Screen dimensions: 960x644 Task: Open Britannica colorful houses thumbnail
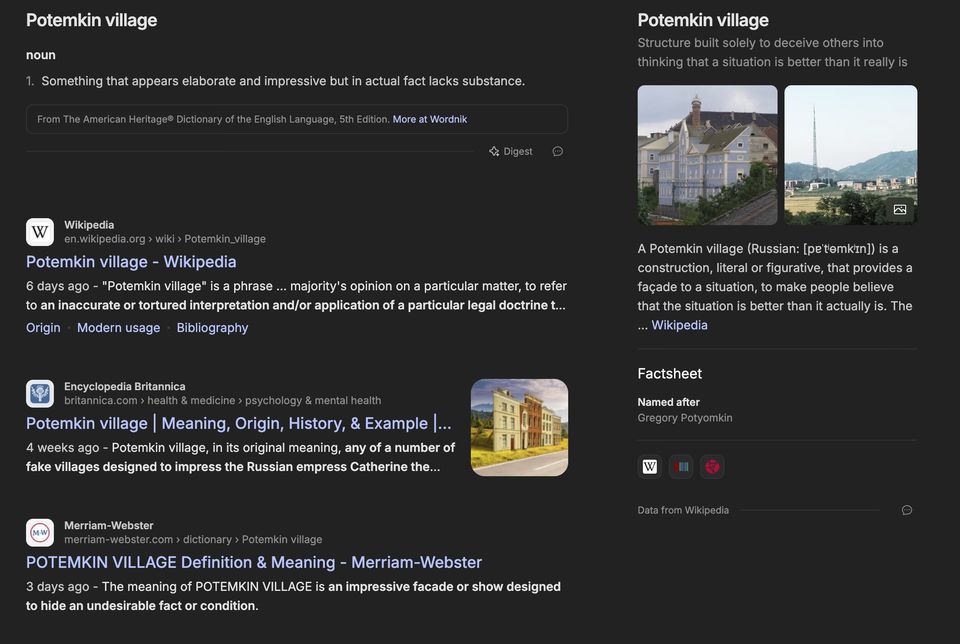pyautogui.click(x=519, y=427)
